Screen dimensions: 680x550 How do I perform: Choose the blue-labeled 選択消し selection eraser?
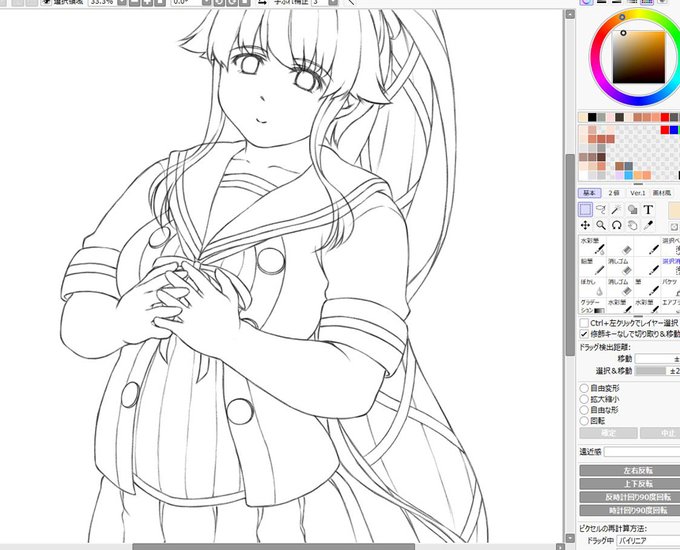pyautogui.click(x=670, y=267)
